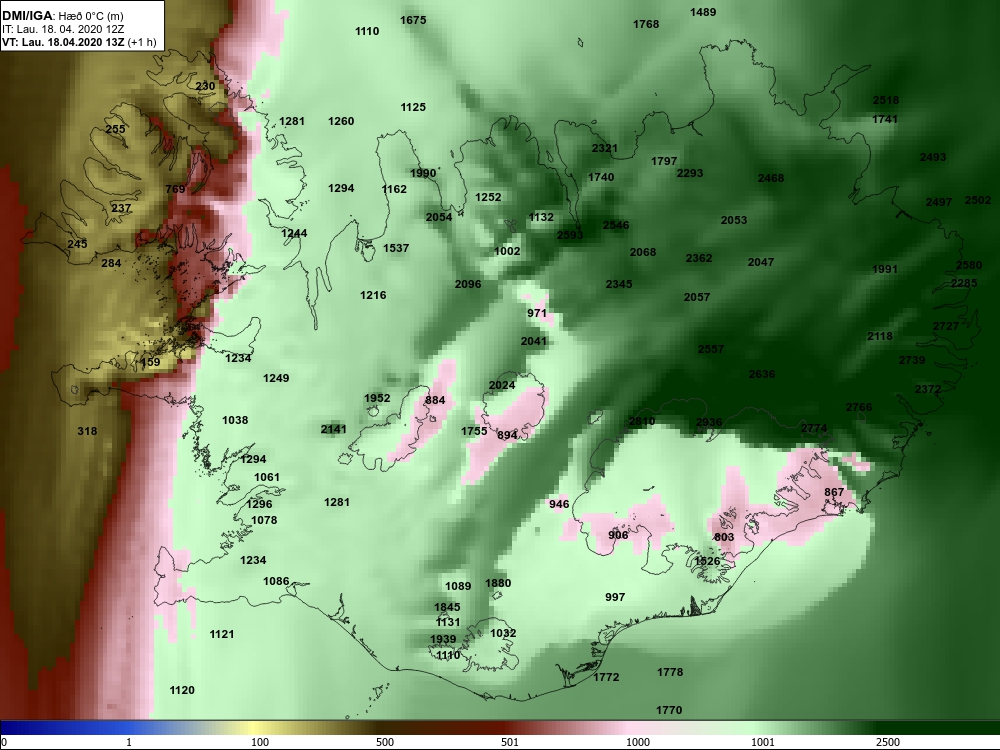This screenshot has width=1000, height=750.
Task: Click the map value 1121
Action: point(222,635)
